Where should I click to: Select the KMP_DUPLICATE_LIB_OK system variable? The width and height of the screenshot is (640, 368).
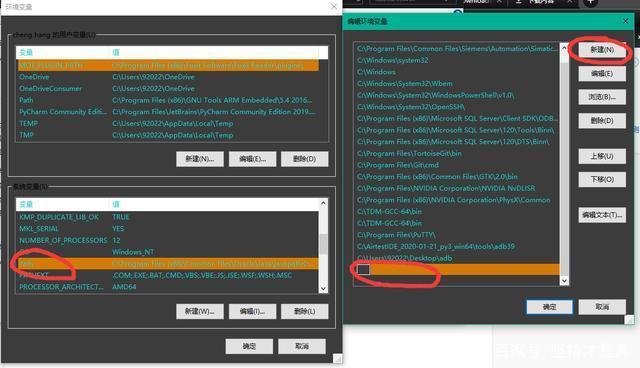(x=168, y=217)
